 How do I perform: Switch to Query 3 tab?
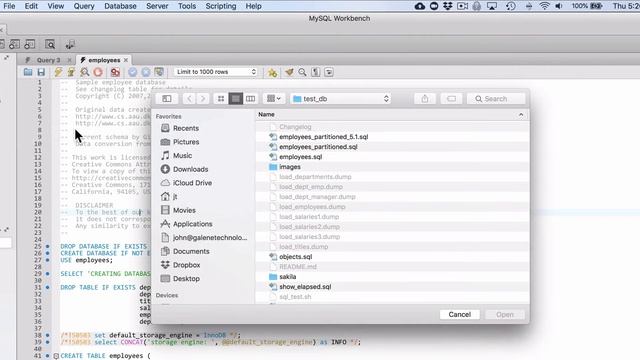click(48, 60)
